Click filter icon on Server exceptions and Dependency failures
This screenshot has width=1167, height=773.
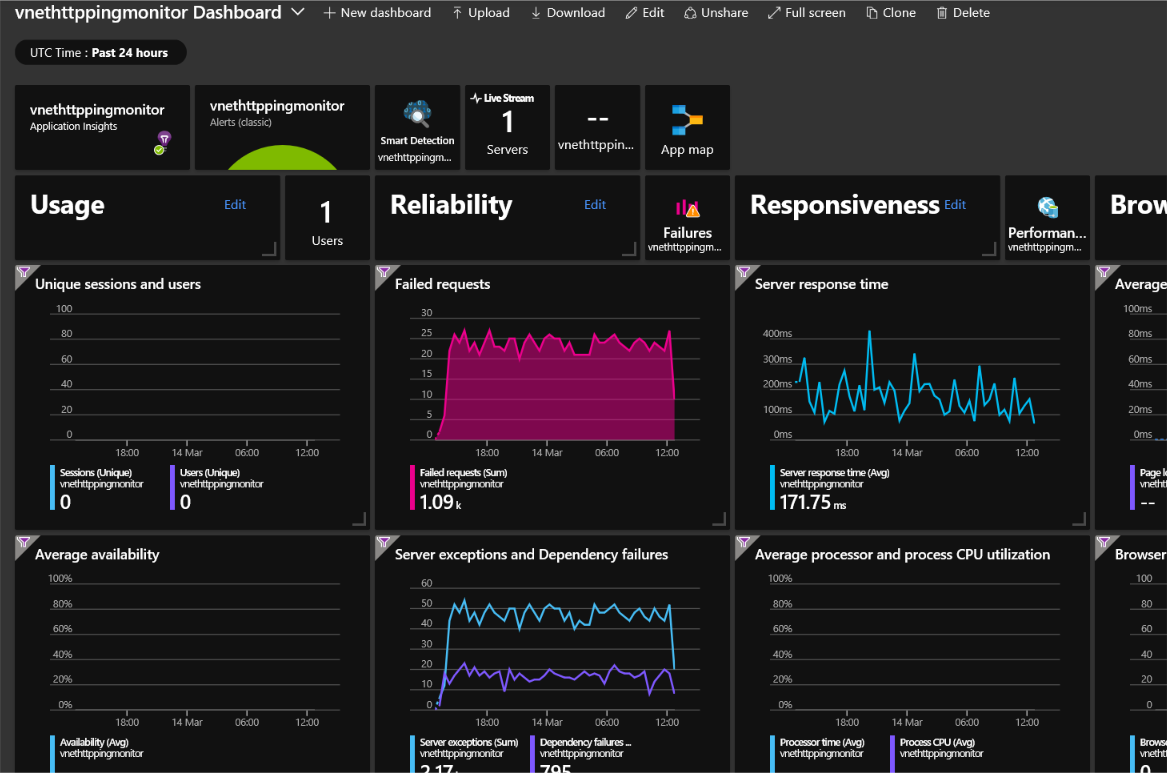click(383, 542)
